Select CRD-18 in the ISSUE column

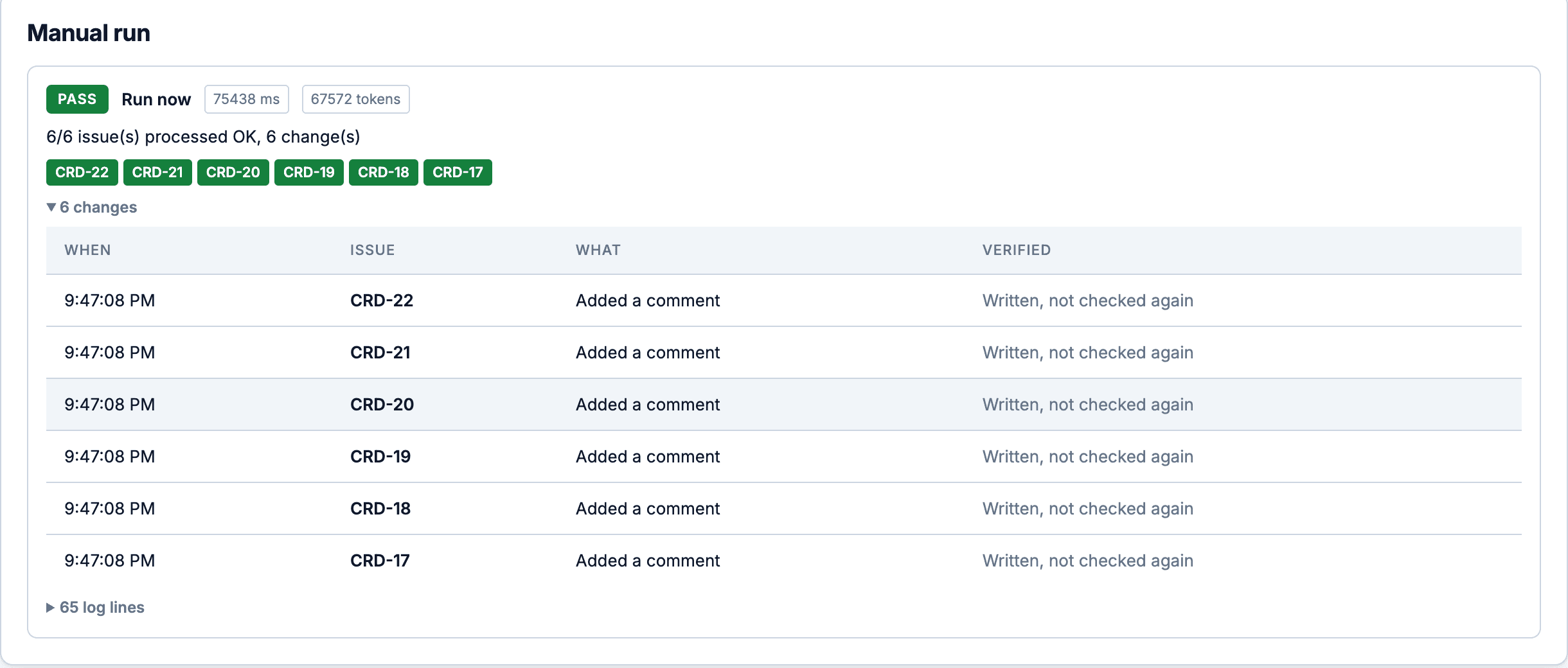(380, 509)
